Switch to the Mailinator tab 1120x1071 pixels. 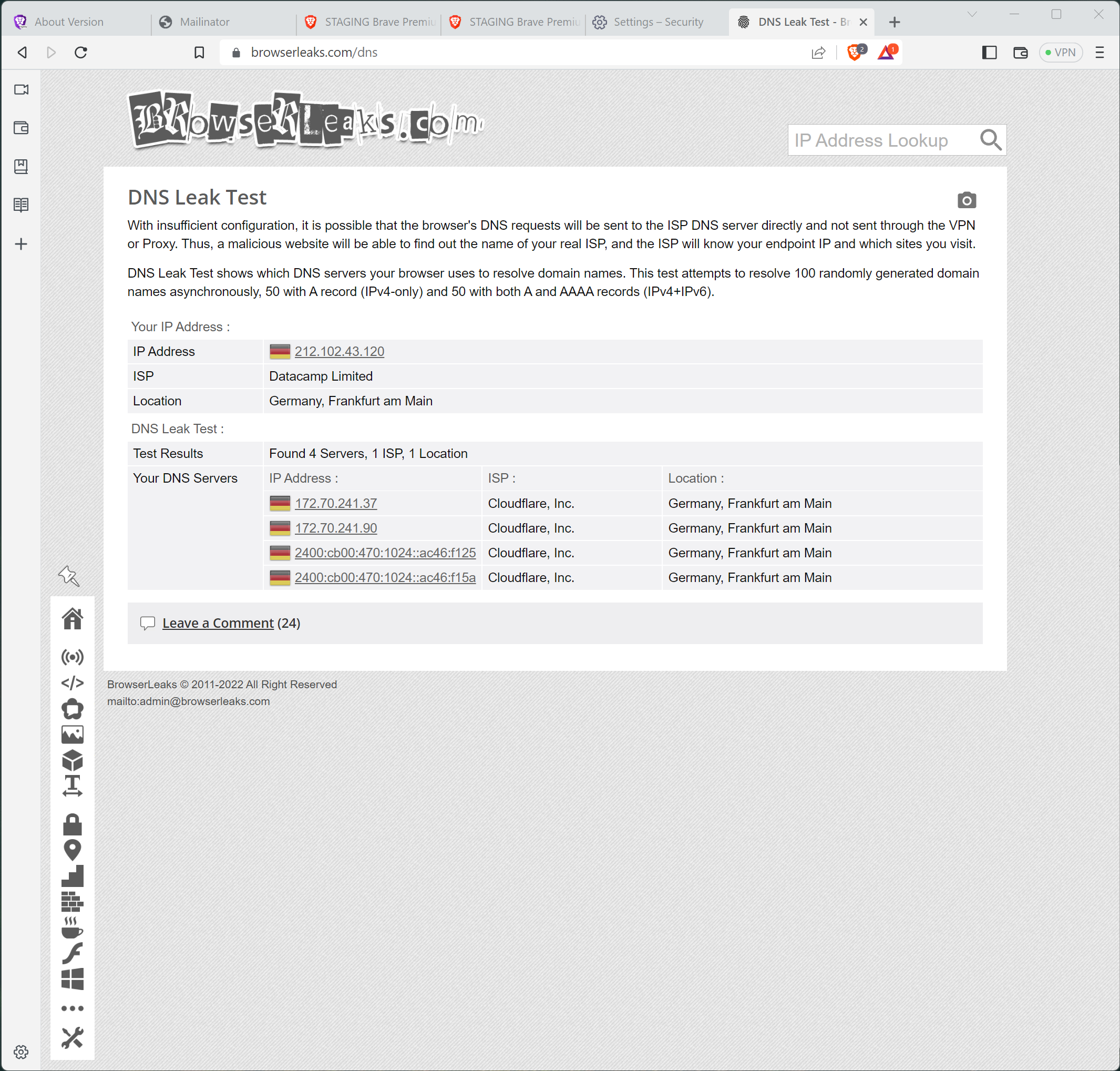[x=205, y=22]
